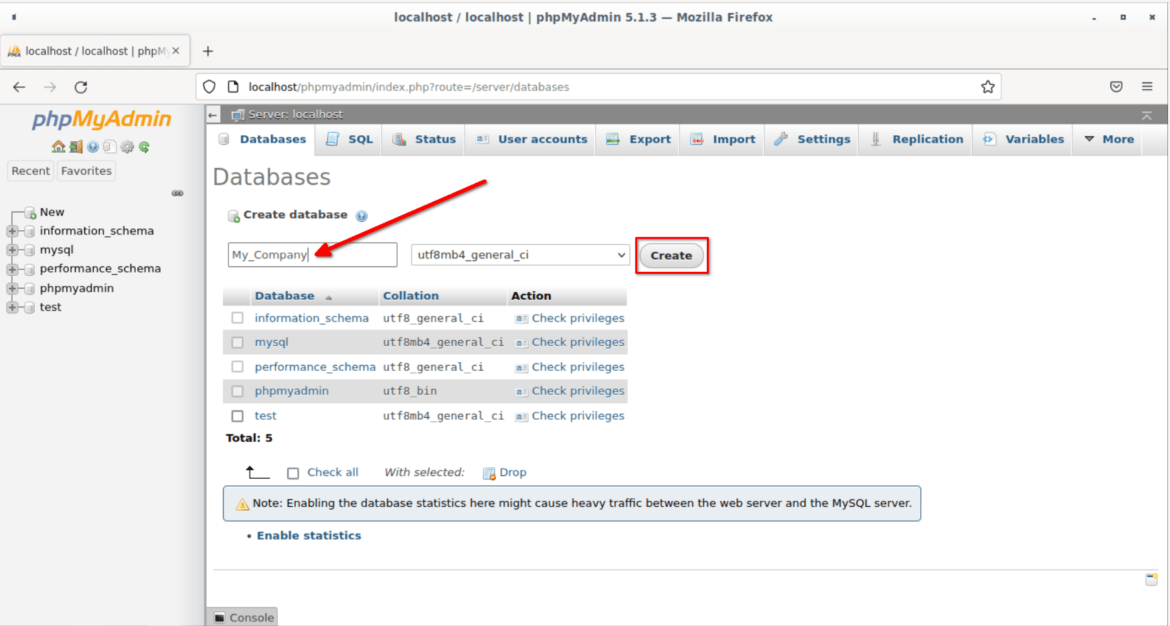Open new Firefox tab plus button
Image resolution: width=1170 pixels, height=626 pixels.
207,51
